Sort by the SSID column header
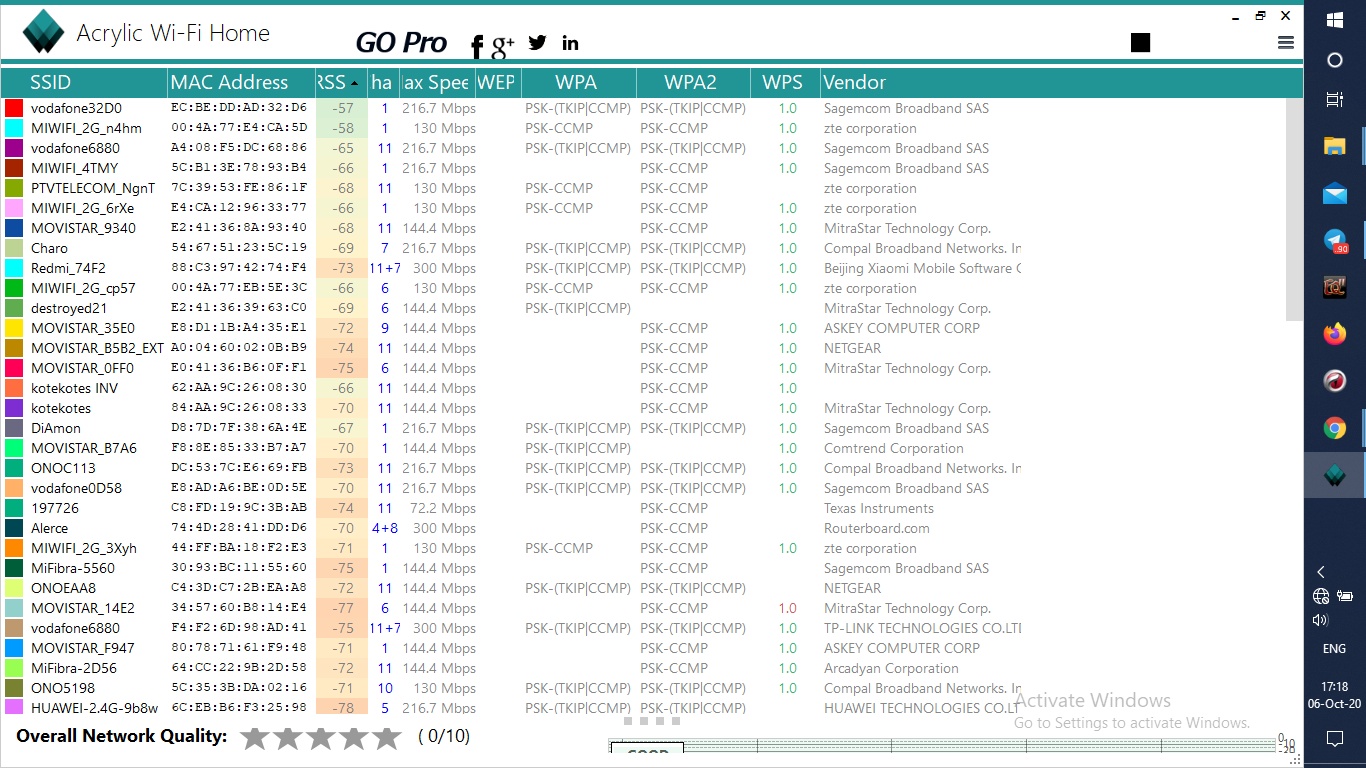Screen dimensions: 1366x768 (50, 82)
